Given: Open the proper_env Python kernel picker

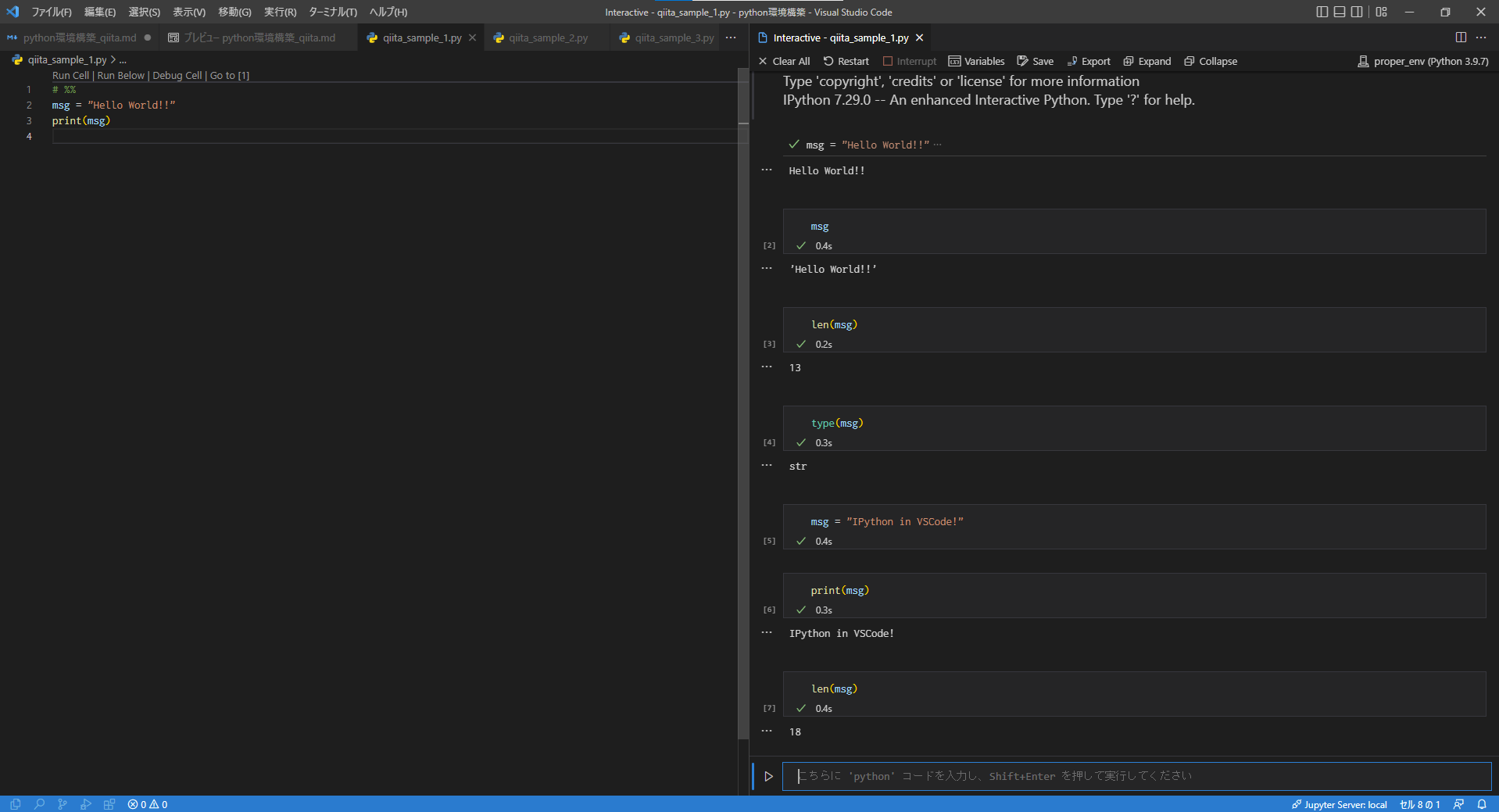Looking at the screenshot, I should point(1423,61).
